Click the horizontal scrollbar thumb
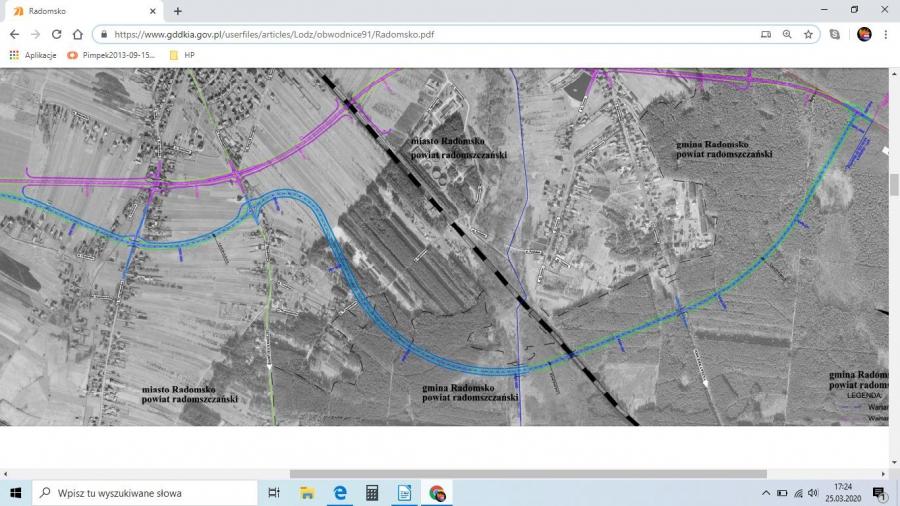Screen dimensions: 900x506 tap(528, 474)
